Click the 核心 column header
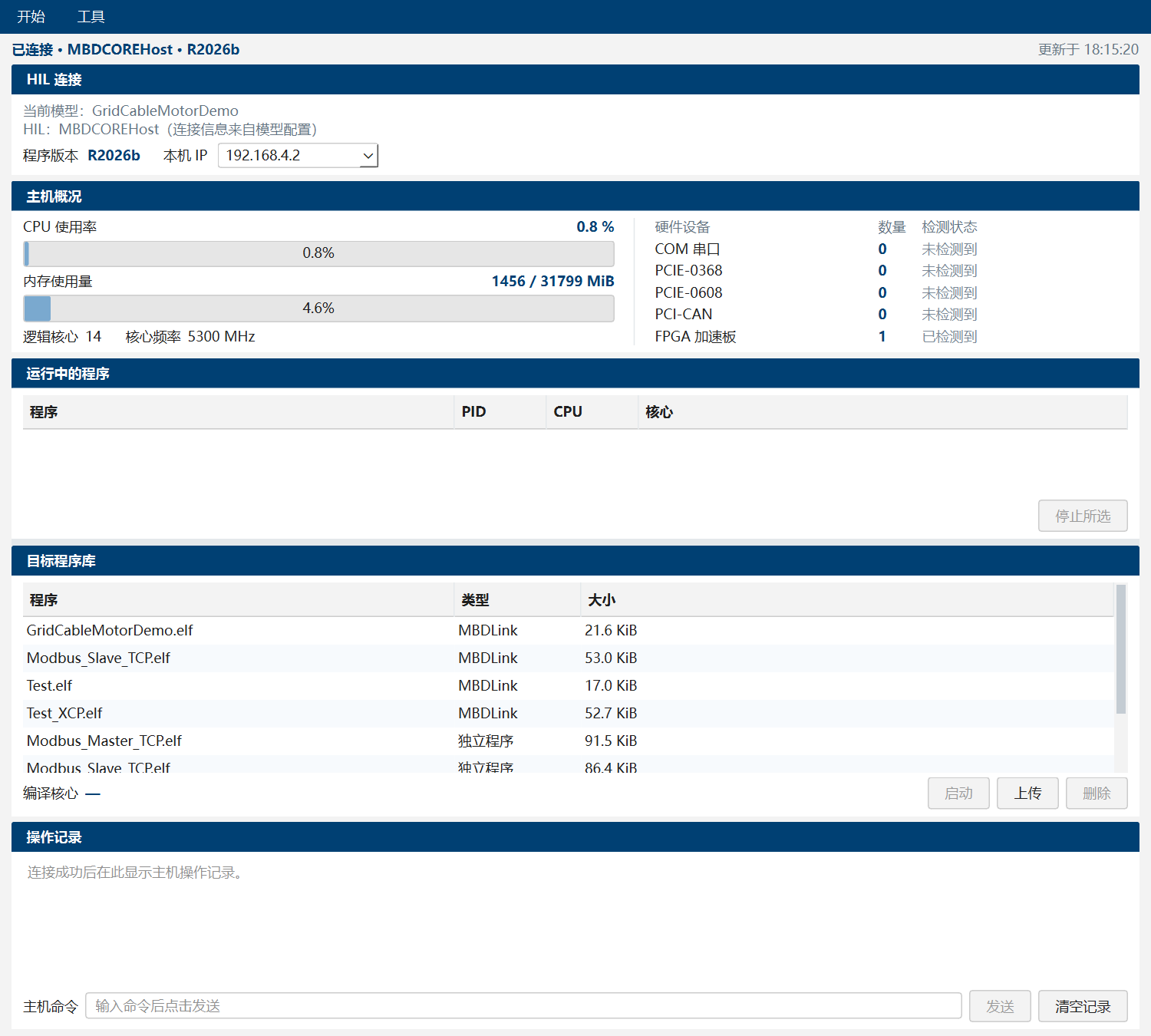Viewport: 1151px width, 1036px height. tap(882, 412)
